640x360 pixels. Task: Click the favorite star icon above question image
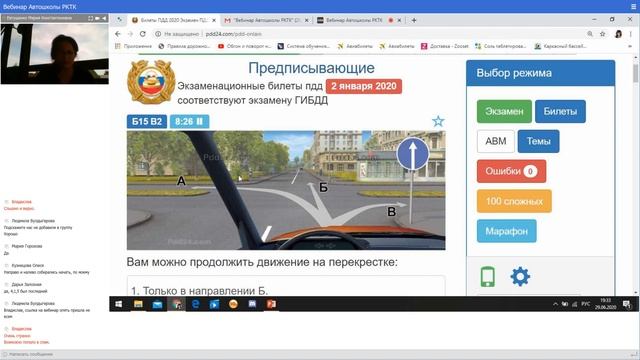[438, 121]
